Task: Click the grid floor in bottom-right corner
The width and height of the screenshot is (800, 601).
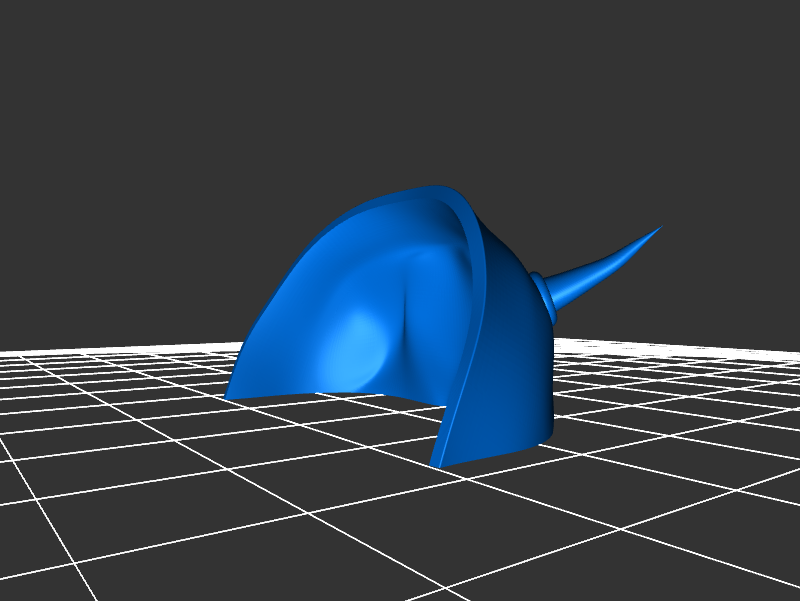Action: [x=740, y=560]
